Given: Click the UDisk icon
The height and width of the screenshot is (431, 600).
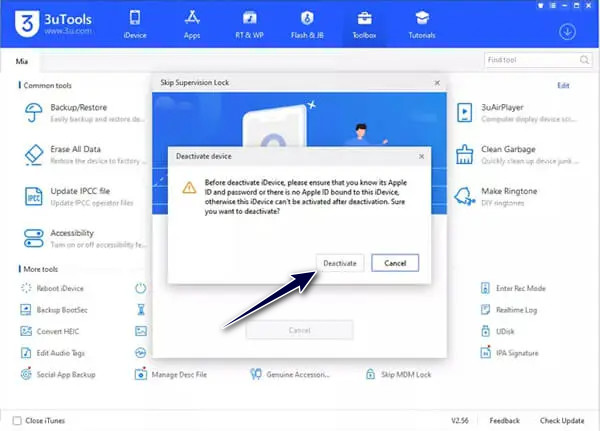Looking at the screenshot, I should coord(485,331).
